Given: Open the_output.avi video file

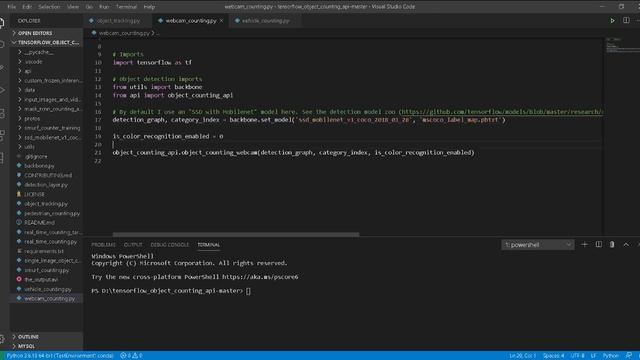Looking at the screenshot, I should [41, 280].
